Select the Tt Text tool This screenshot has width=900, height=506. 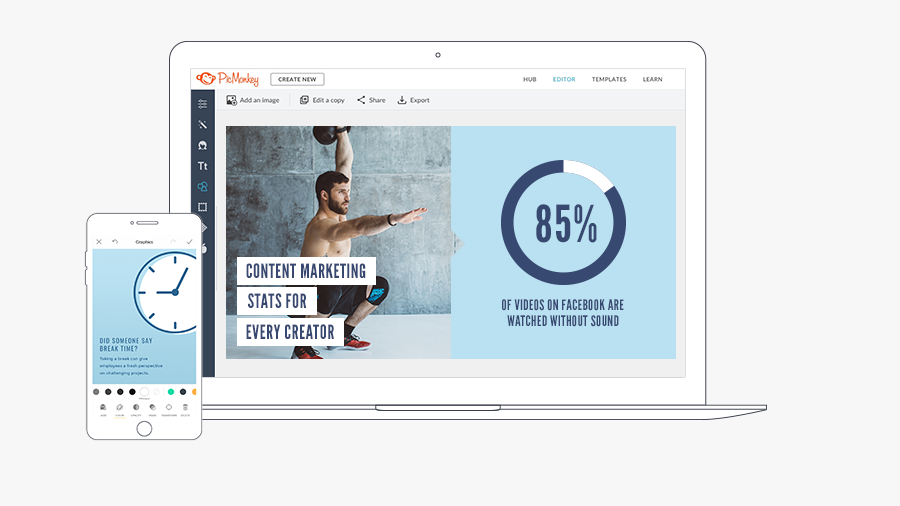(203, 166)
